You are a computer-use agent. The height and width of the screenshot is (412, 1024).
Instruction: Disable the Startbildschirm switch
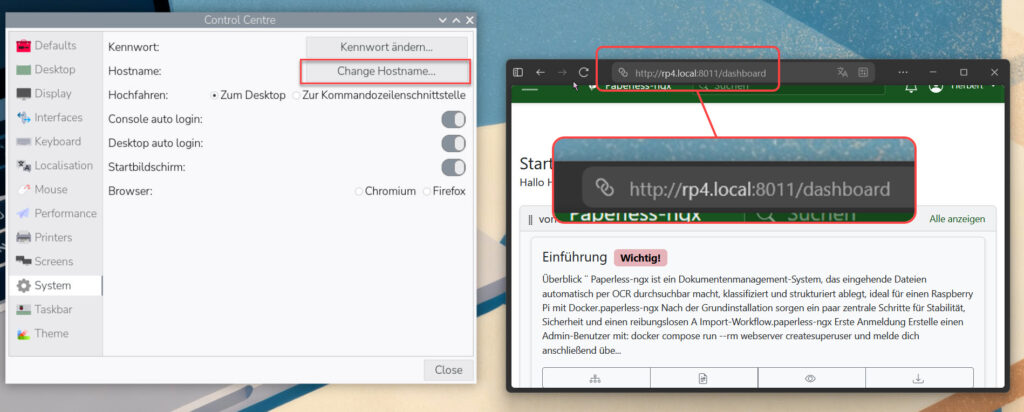453,168
